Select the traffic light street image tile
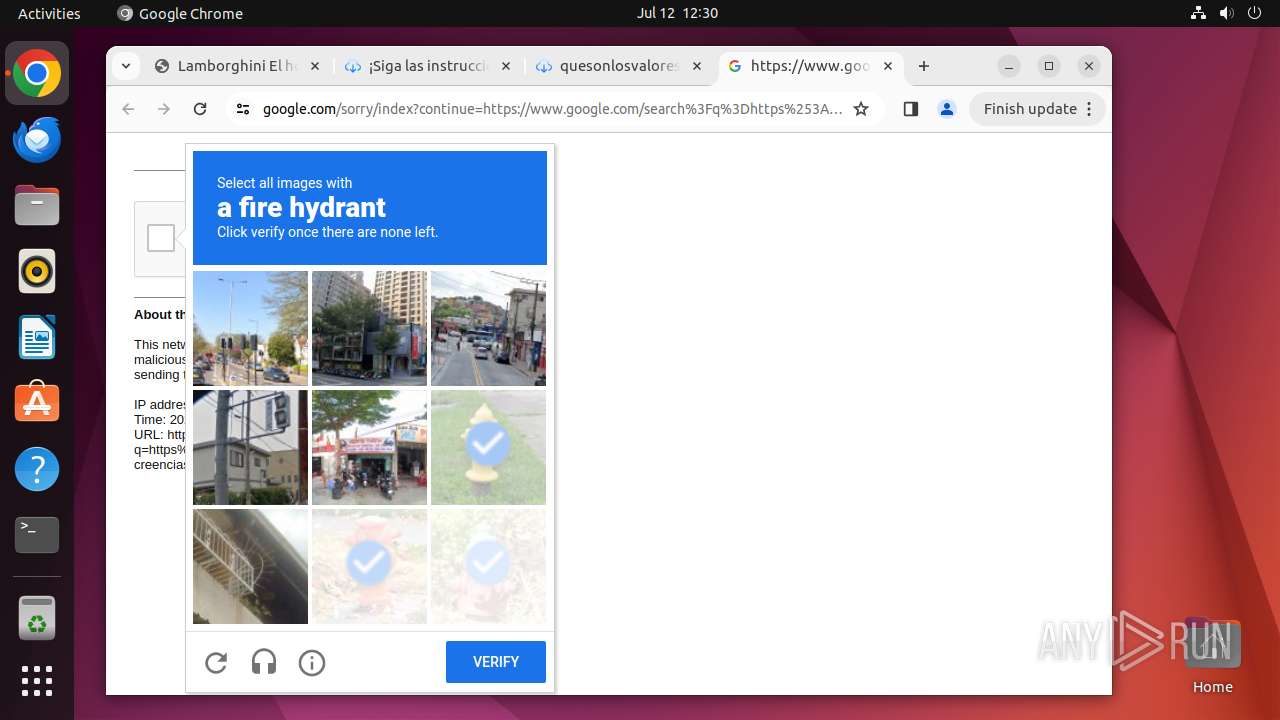 click(x=250, y=328)
